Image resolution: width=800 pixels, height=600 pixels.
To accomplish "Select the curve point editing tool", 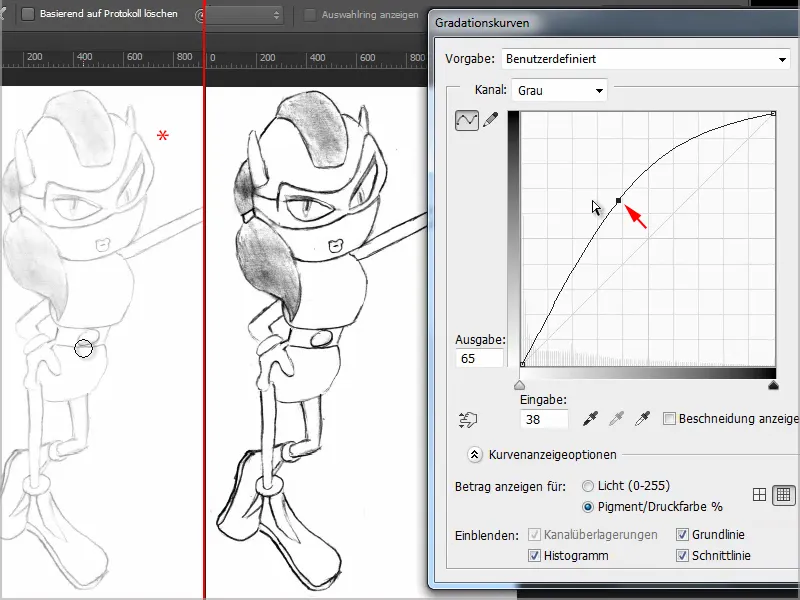I will [467, 120].
